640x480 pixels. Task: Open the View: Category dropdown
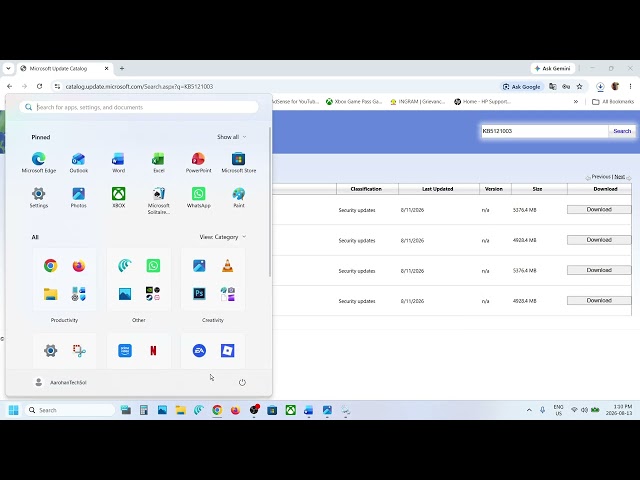[222, 237]
